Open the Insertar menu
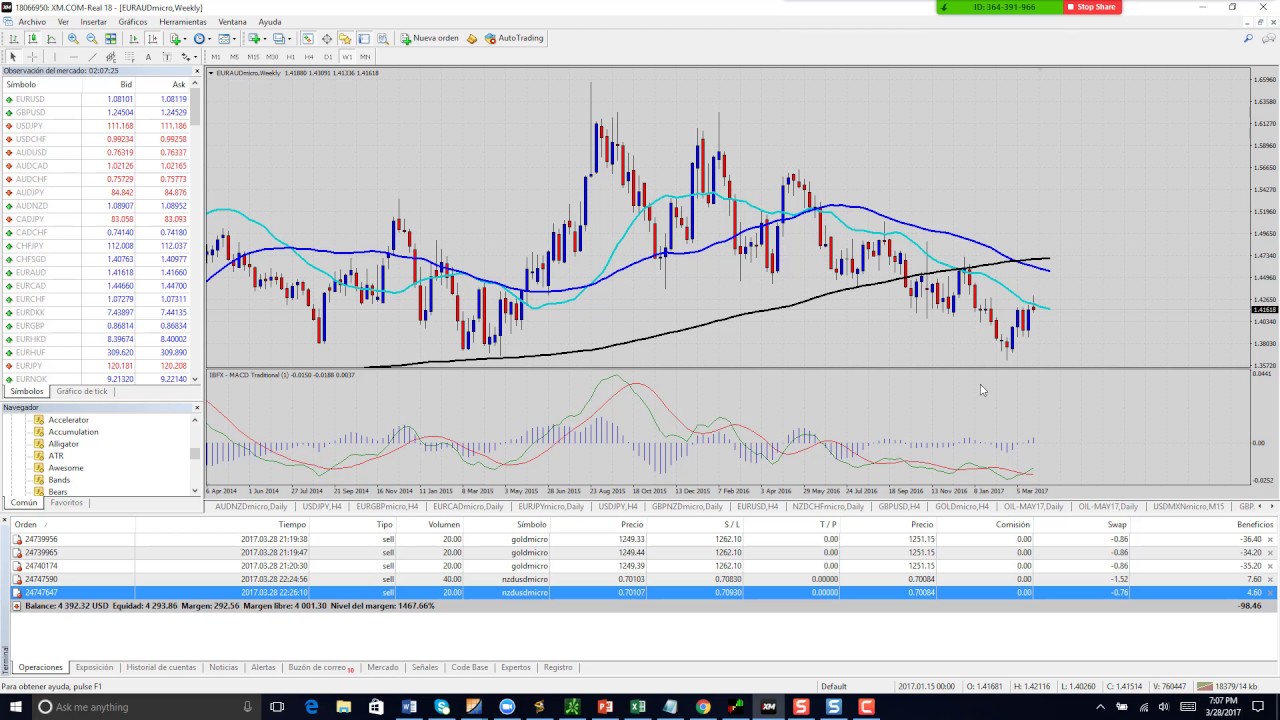 click(93, 22)
